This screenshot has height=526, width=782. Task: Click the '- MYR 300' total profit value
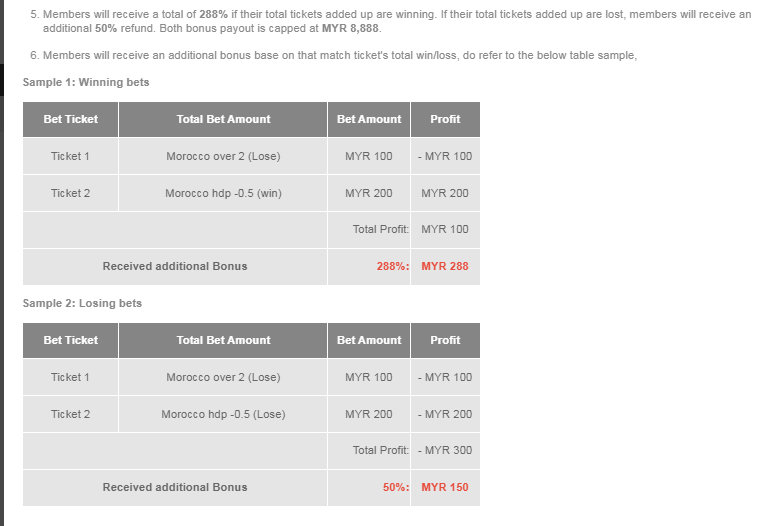pos(445,450)
